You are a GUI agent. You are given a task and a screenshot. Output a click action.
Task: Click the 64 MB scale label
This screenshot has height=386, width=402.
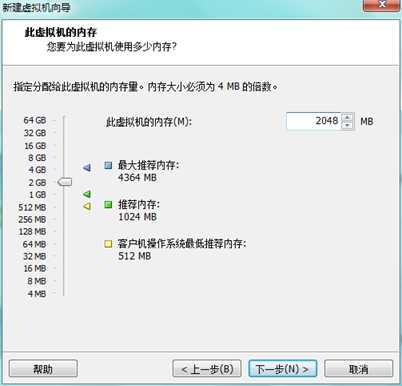coord(34,244)
